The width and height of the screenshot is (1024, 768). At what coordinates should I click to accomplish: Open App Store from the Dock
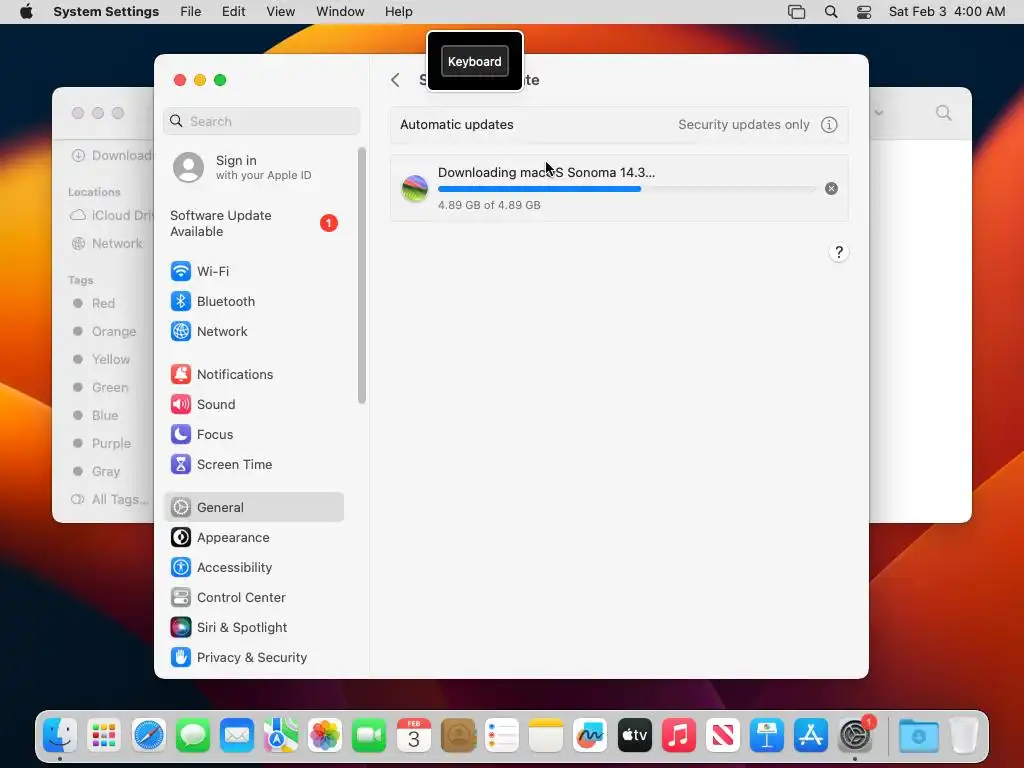(811, 735)
